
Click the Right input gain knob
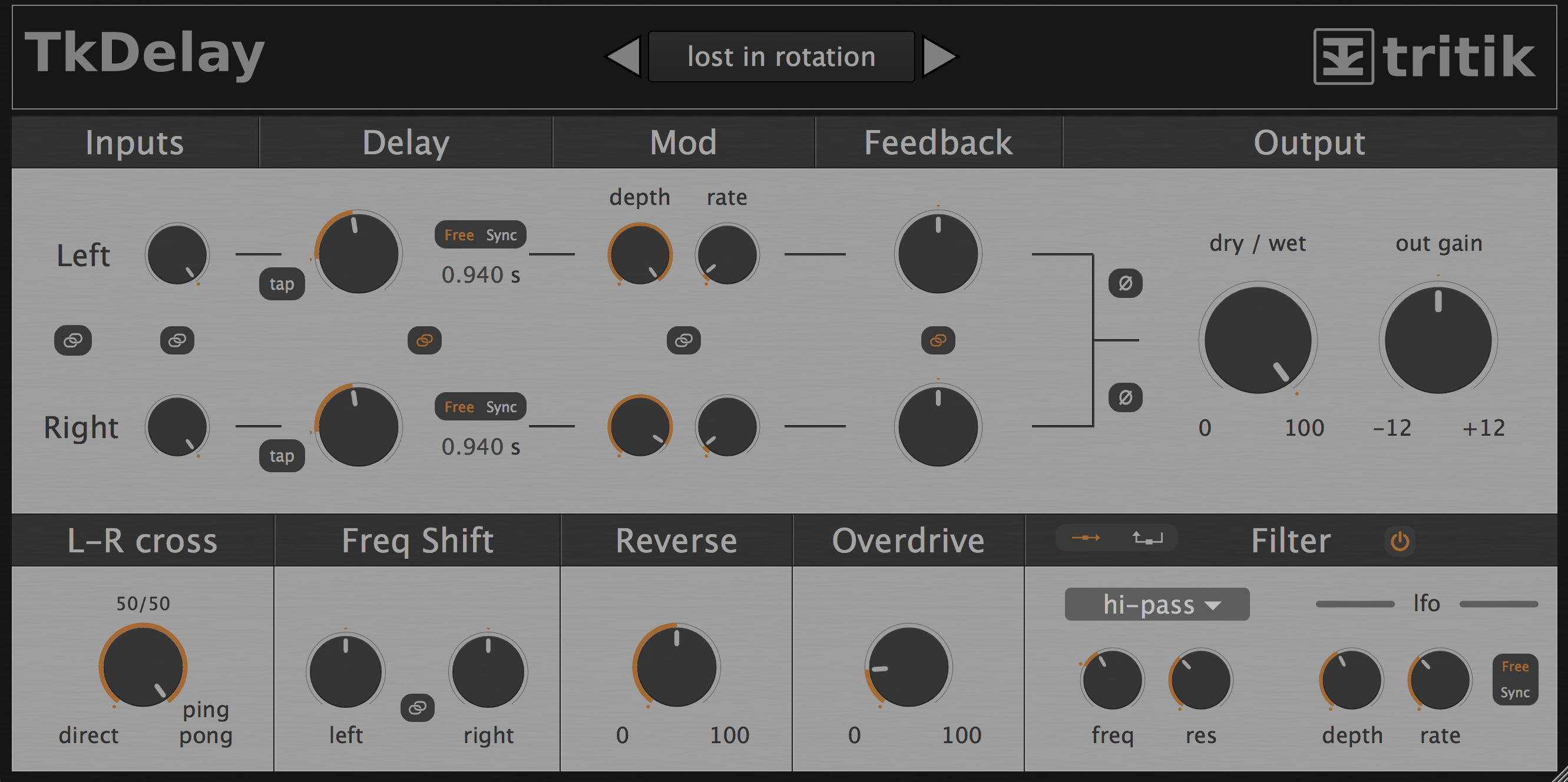tap(177, 426)
